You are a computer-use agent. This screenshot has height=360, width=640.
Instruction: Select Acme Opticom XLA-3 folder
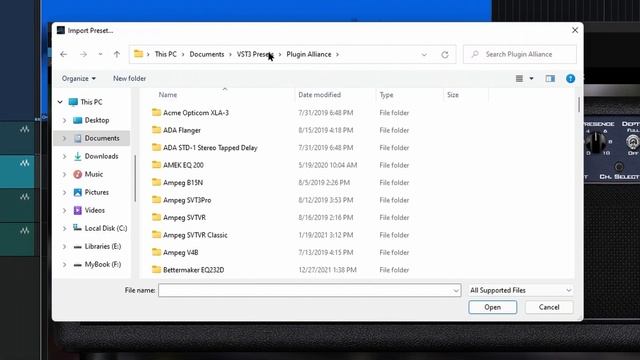(x=196, y=113)
